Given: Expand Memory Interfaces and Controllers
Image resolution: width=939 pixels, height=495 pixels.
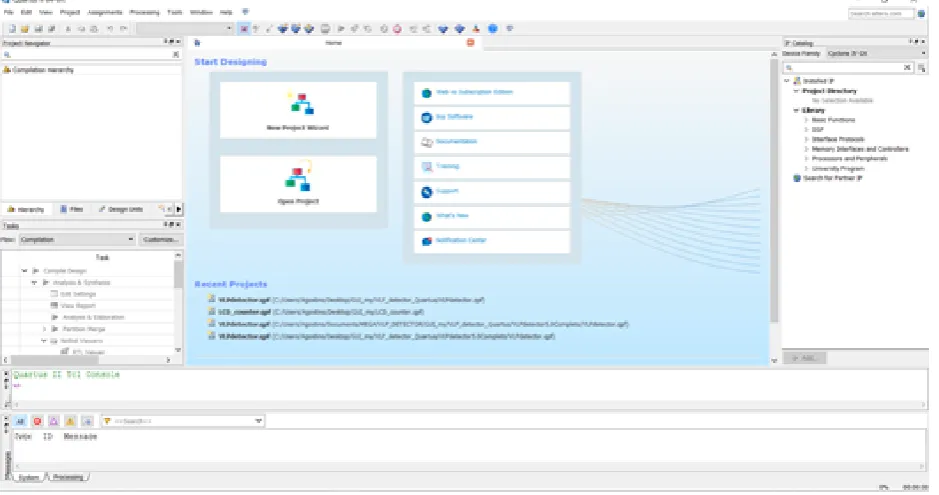Looking at the screenshot, I should pos(806,149).
